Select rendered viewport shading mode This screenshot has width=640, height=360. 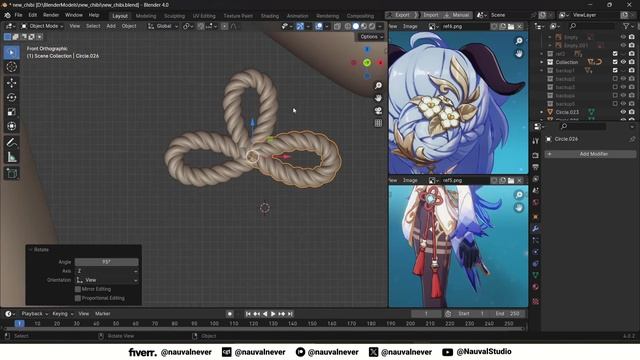coord(372,26)
